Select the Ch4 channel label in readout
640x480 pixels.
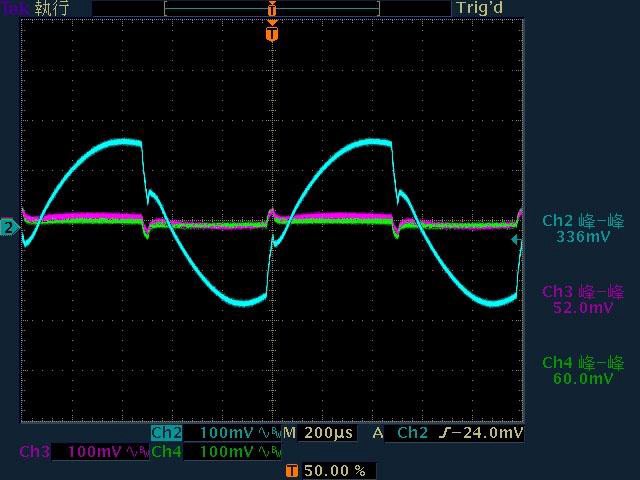coord(166,452)
